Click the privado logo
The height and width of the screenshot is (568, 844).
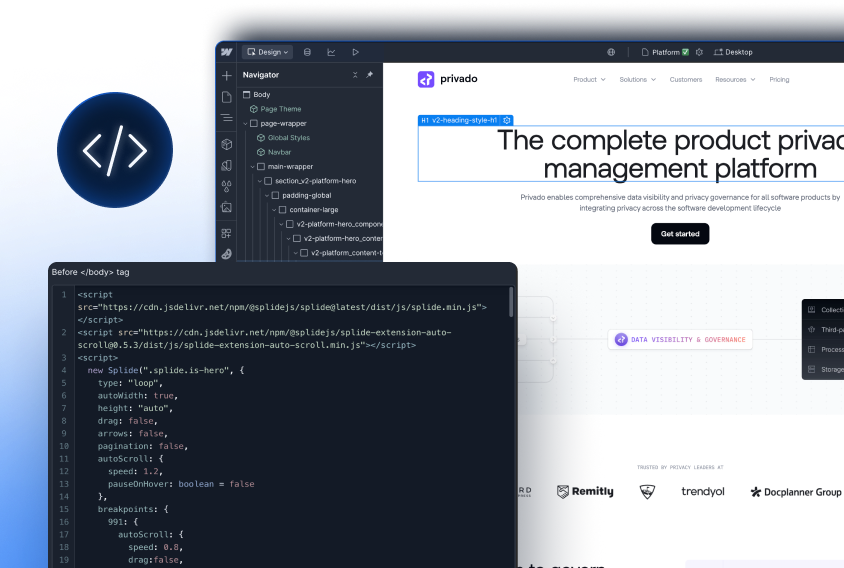pos(447,79)
